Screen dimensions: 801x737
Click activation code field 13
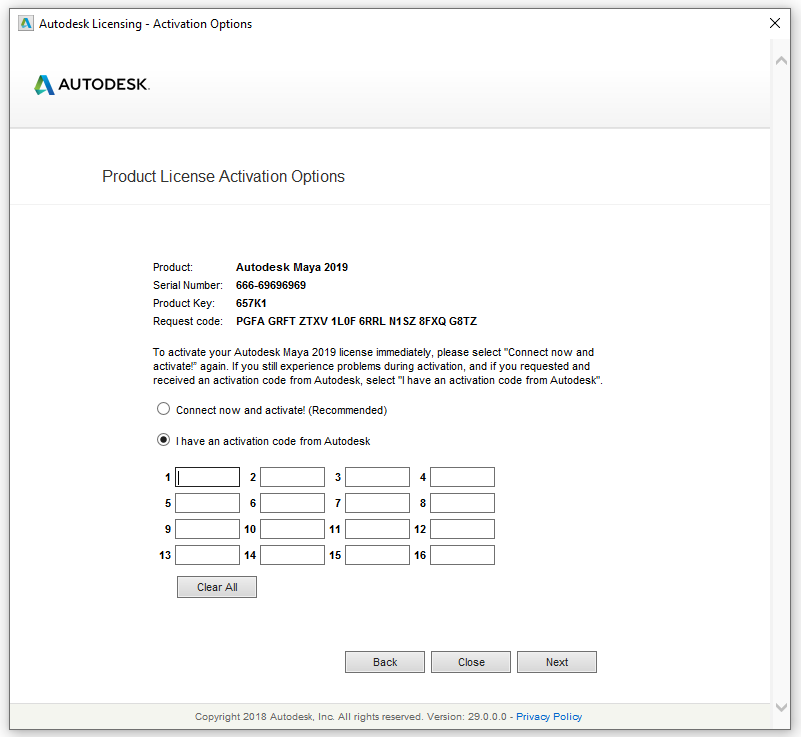207,555
